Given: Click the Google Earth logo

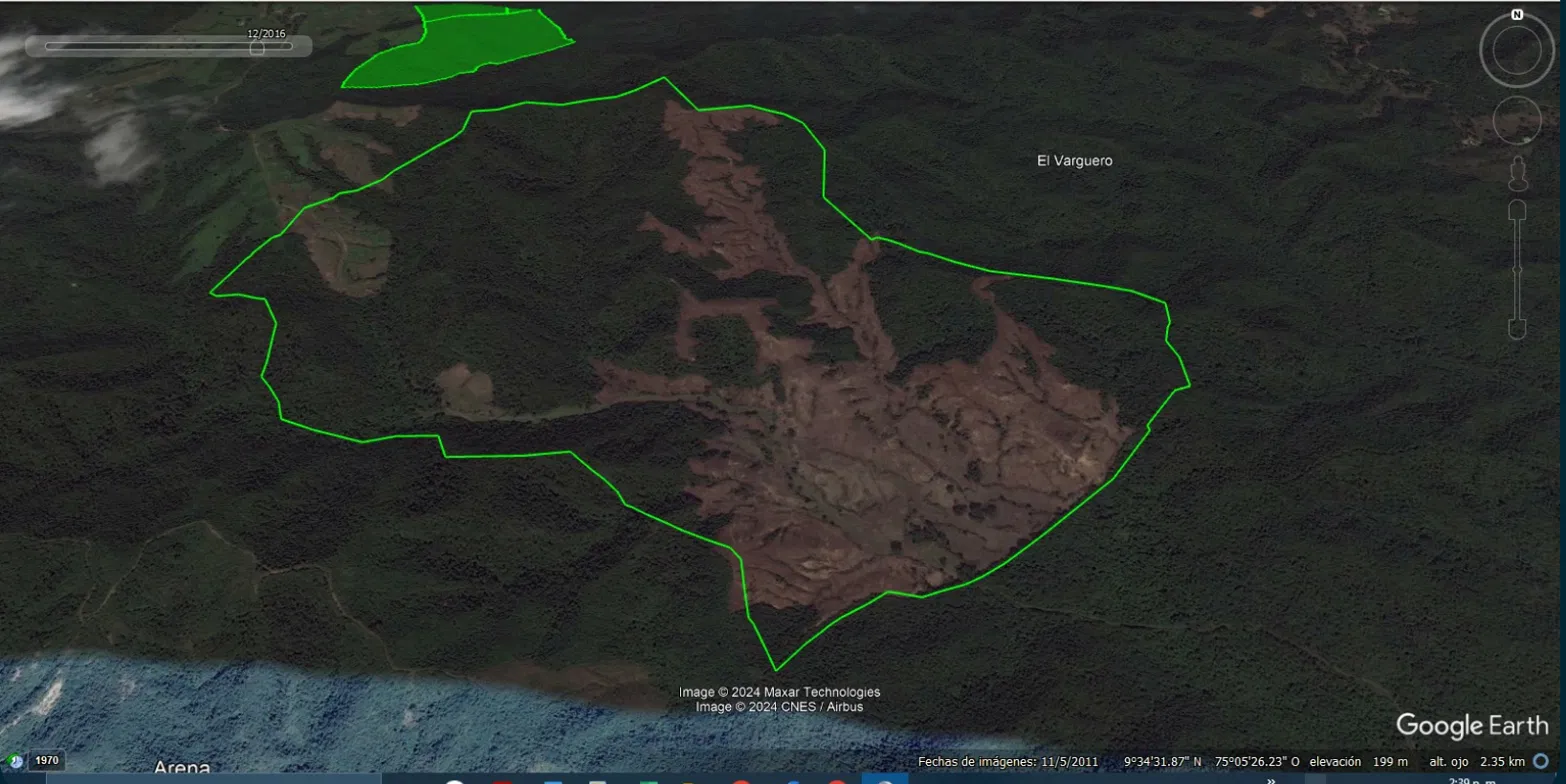Looking at the screenshot, I should click(x=1472, y=726).
